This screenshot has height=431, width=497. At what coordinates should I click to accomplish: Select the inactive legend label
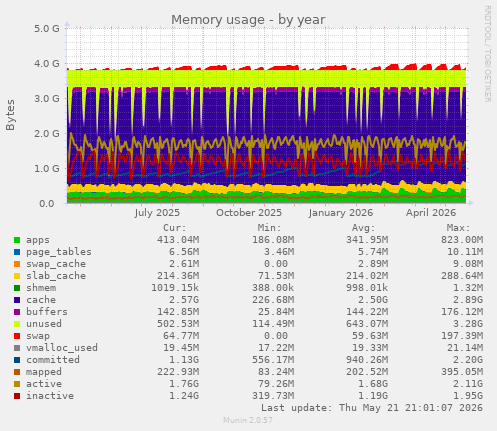click(x=50, y=396)
